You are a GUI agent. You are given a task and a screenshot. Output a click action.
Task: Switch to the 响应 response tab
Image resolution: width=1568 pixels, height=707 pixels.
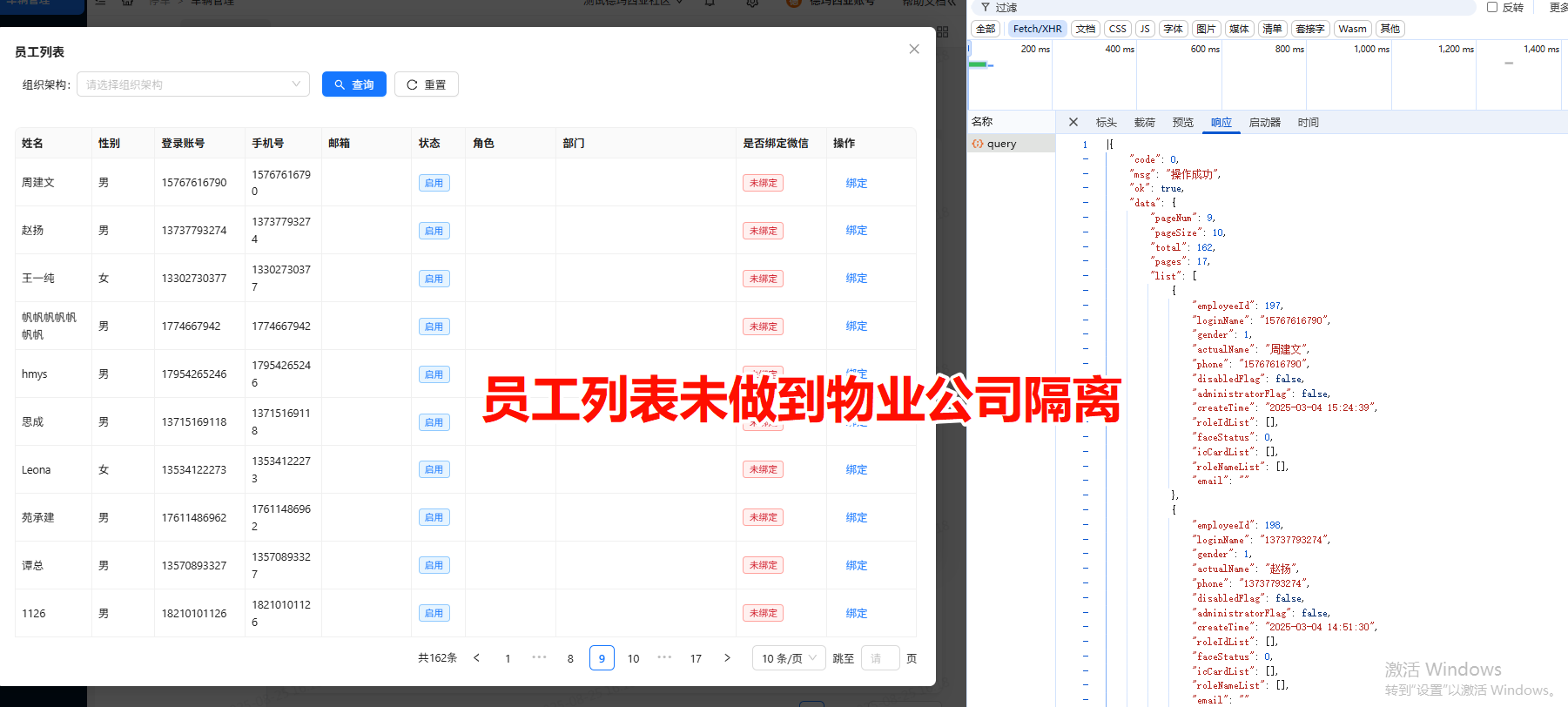1221,122
